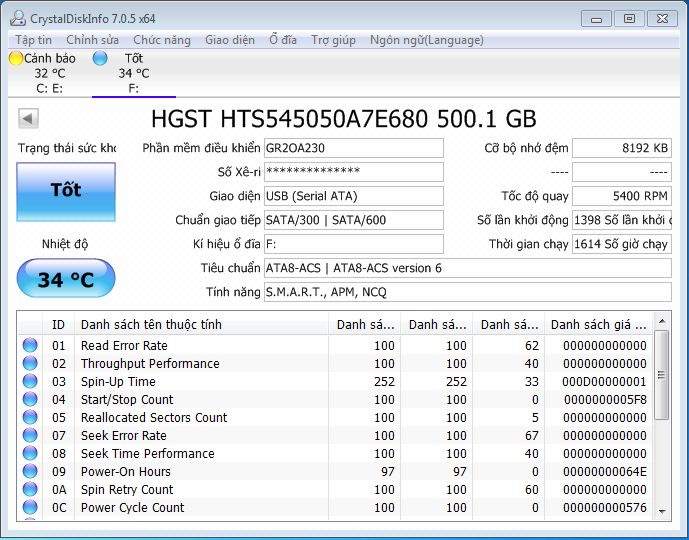This screenshot has width=689, height=540.
Task: Click status orb for Reallocated Sectors Count
Action: tap(30, 418)
